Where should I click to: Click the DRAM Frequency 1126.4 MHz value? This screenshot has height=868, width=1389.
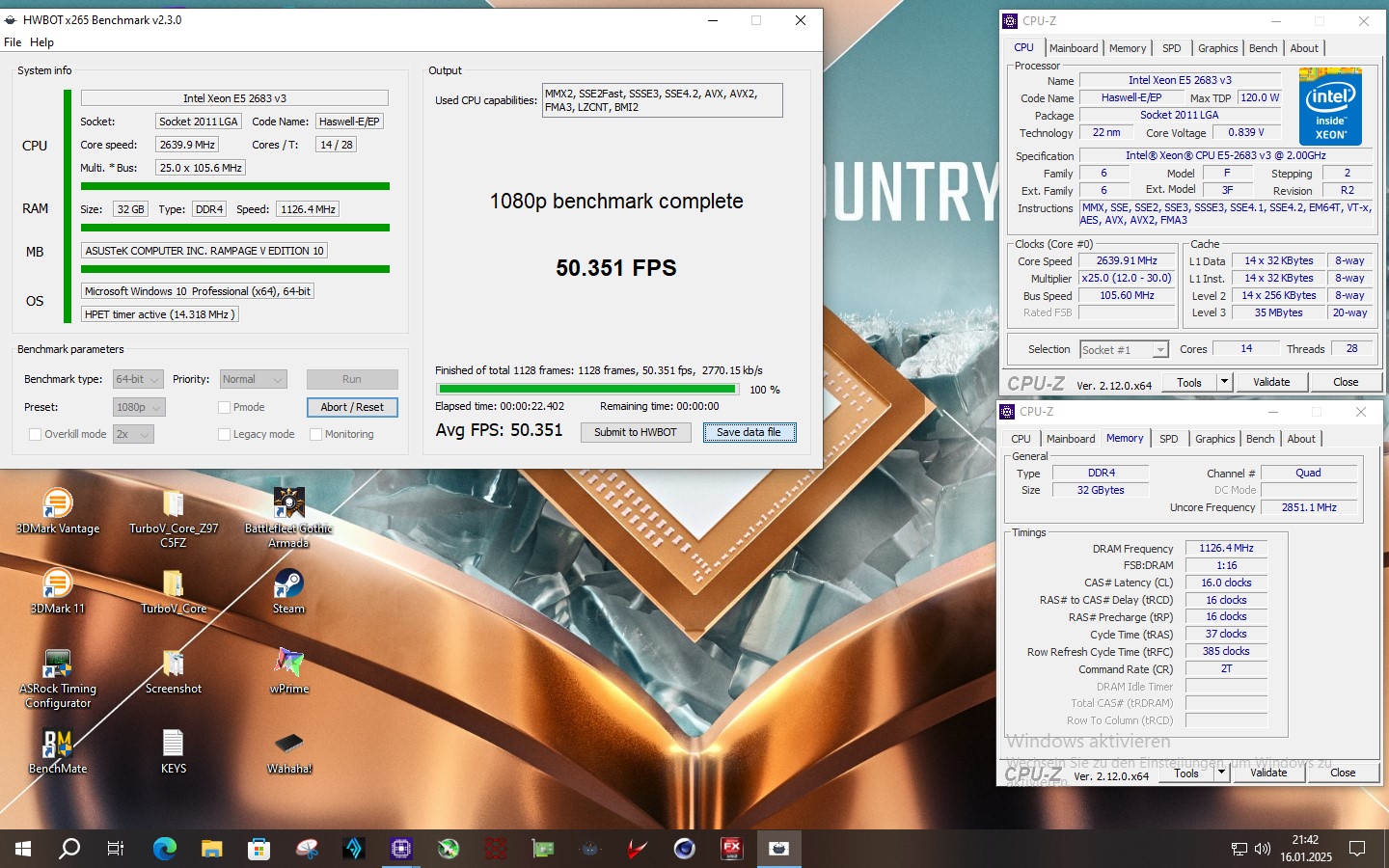tap(1226, 548)
